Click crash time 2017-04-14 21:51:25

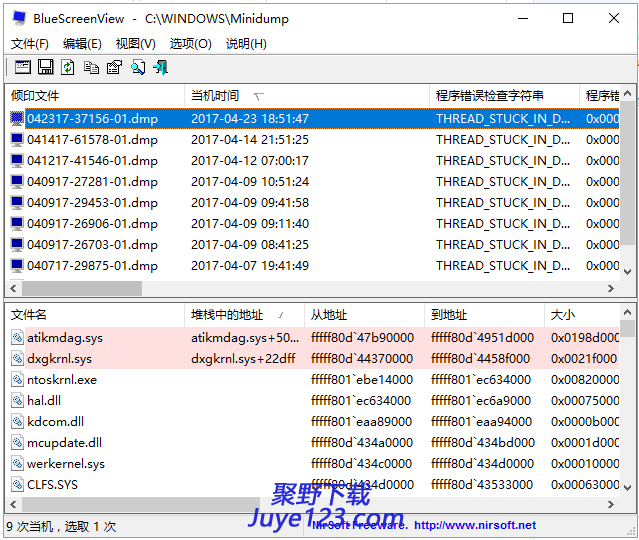tap(250, 140)
